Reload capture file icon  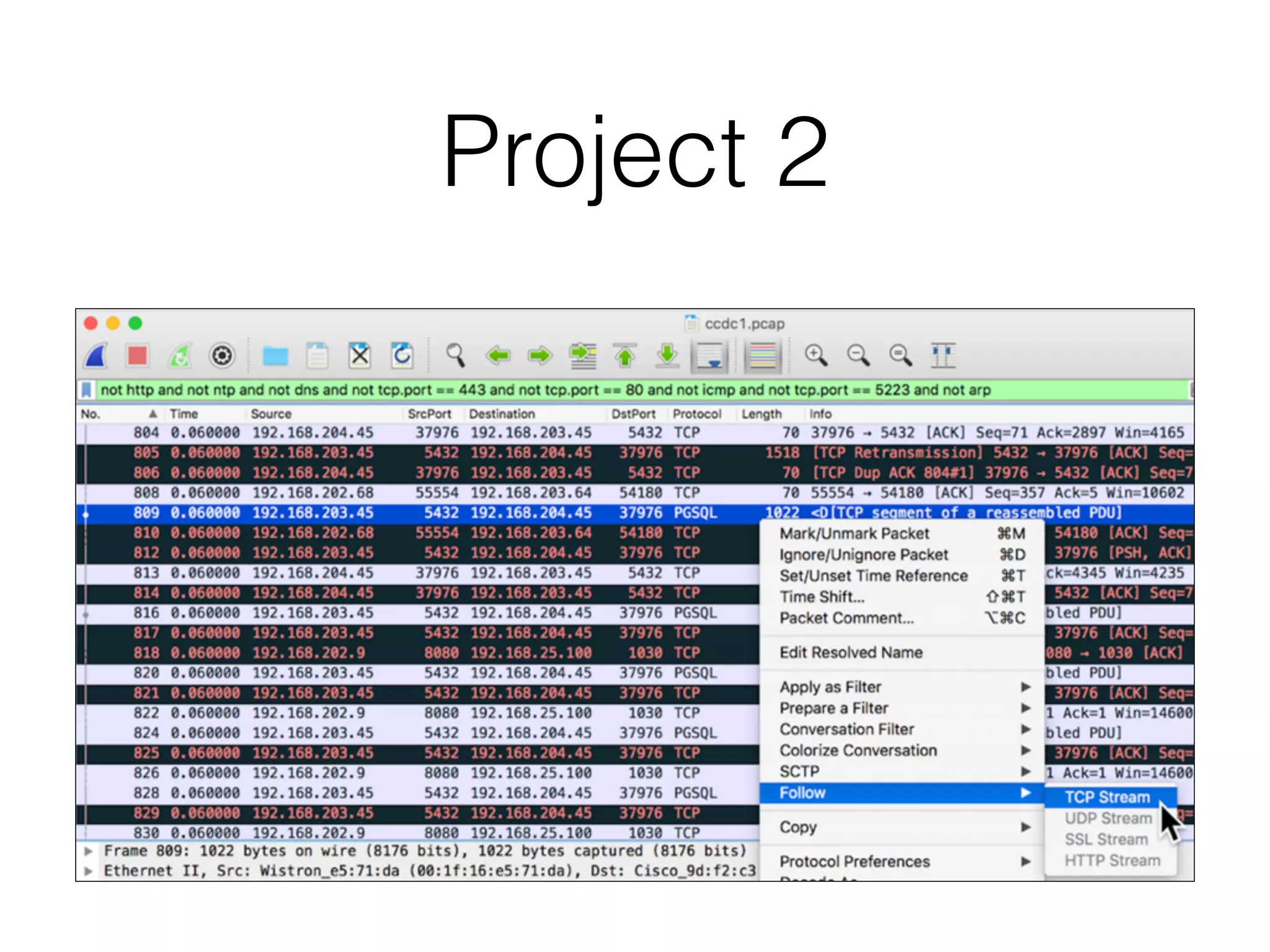[x=402, y=356]
